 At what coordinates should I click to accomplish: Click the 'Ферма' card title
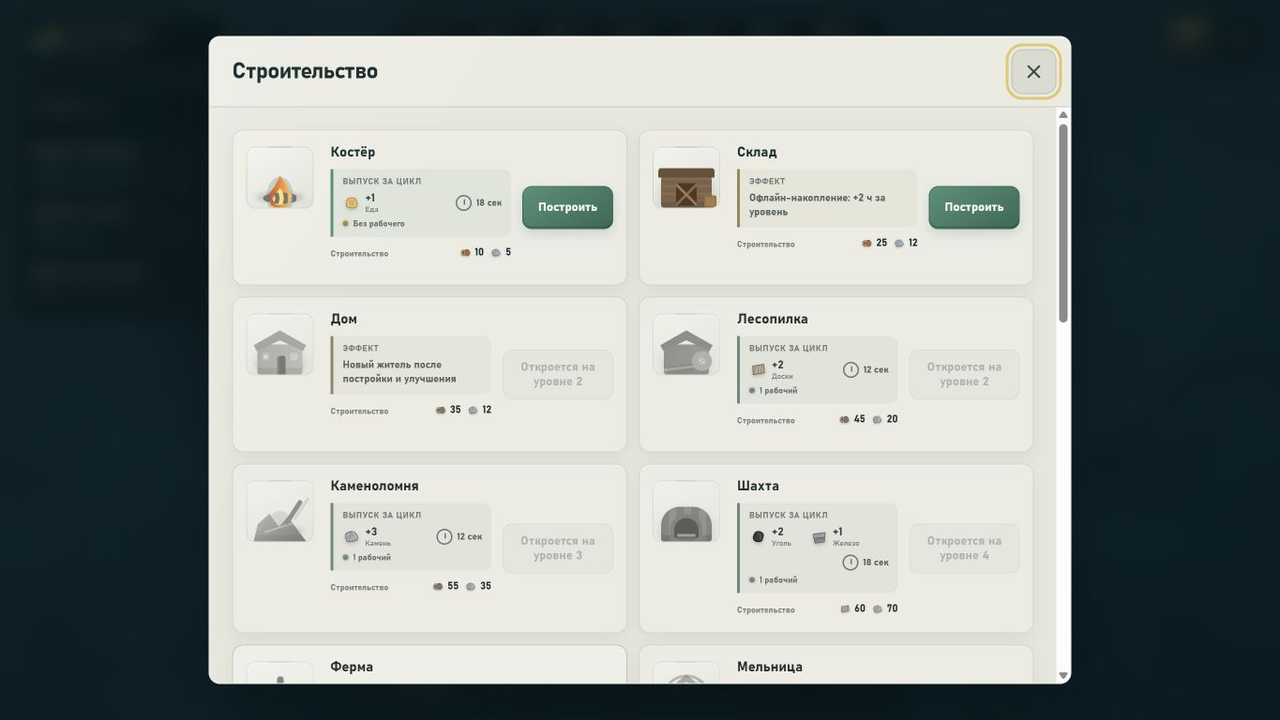(352, 667)
